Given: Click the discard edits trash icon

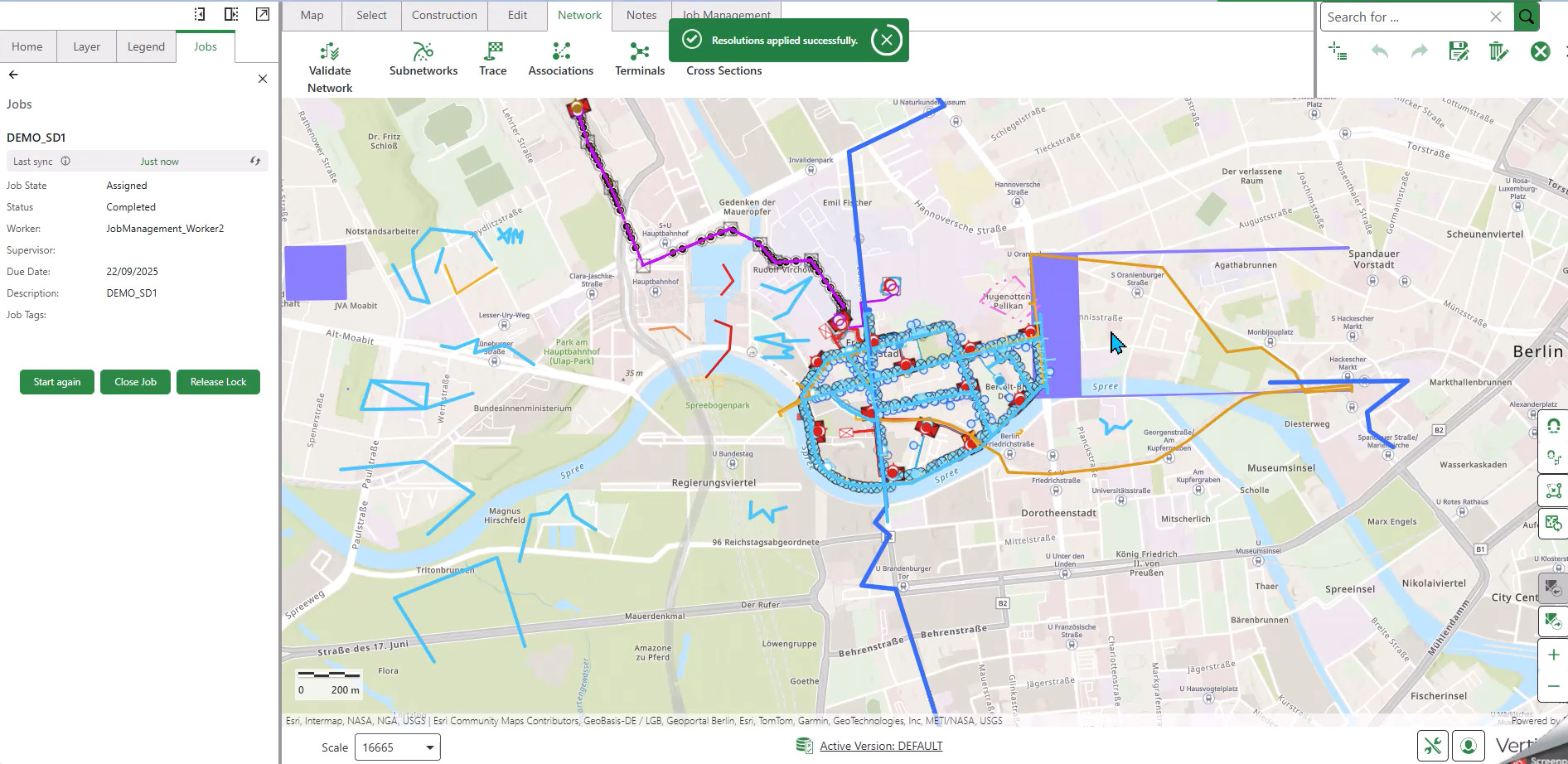Looking at the screenshot, I should coord(1498,51).
